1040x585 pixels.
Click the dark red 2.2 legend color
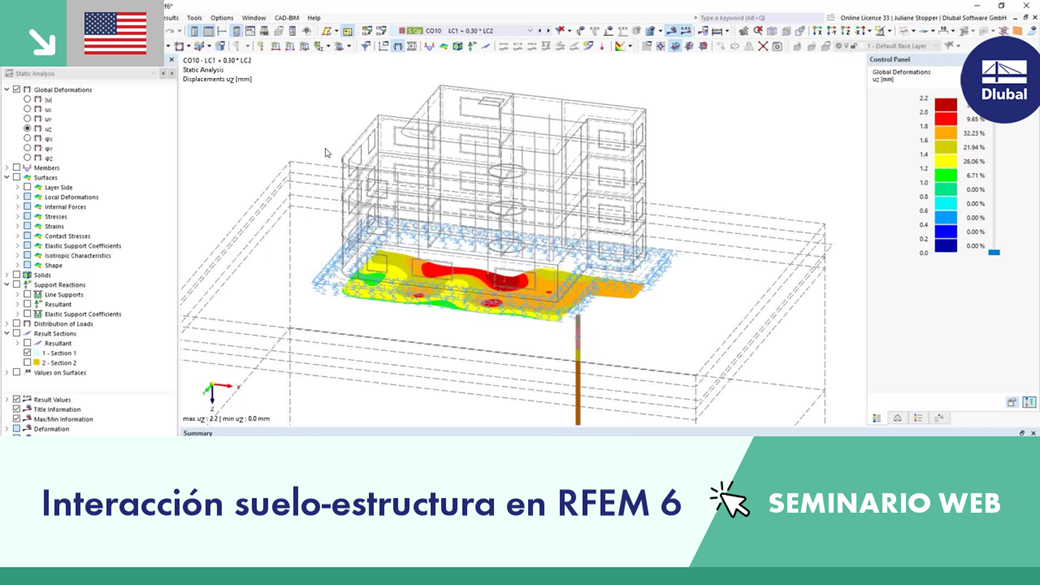946,105
